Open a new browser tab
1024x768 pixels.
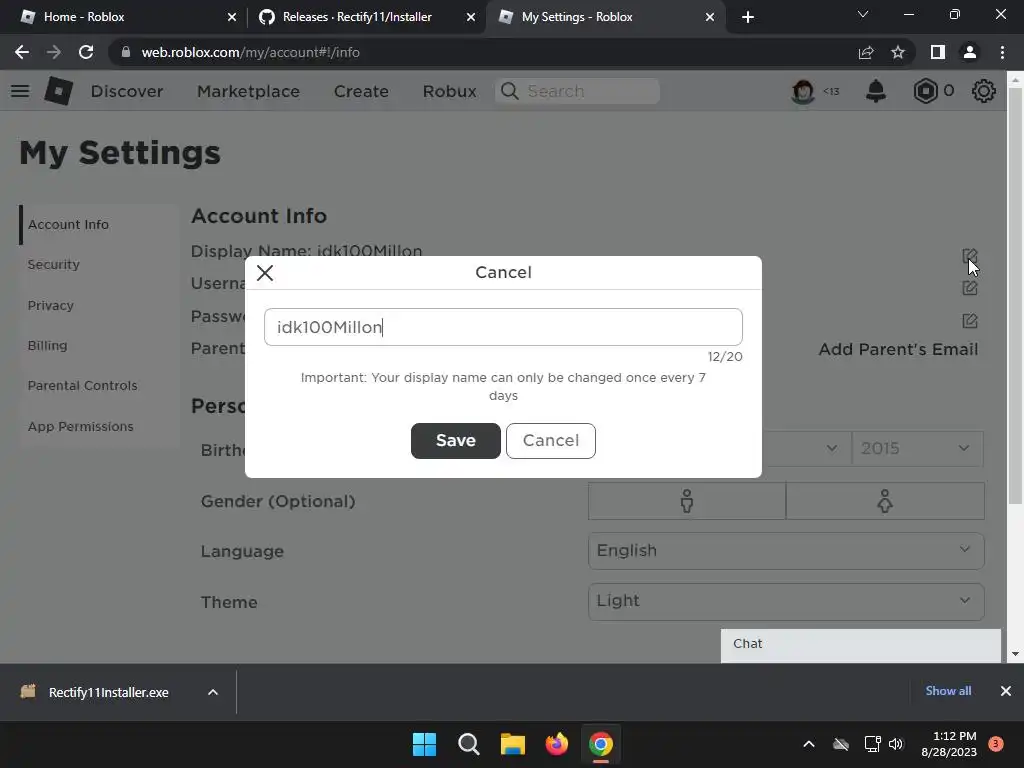(748, 17)
